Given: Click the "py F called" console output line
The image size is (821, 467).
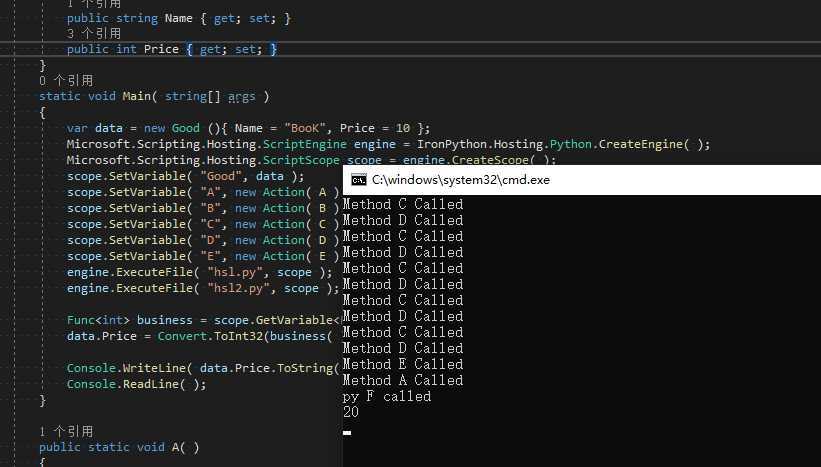Looking at the screenshot, I should (x=386, y=396).
